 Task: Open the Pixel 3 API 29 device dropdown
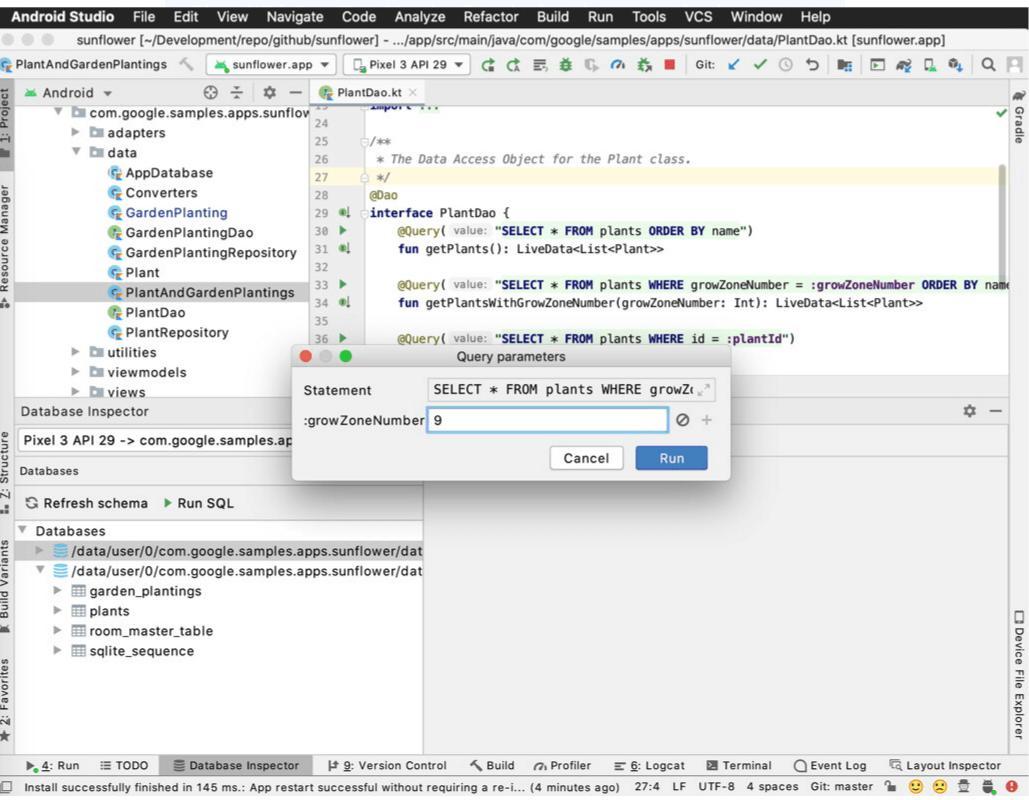(408, 65)
